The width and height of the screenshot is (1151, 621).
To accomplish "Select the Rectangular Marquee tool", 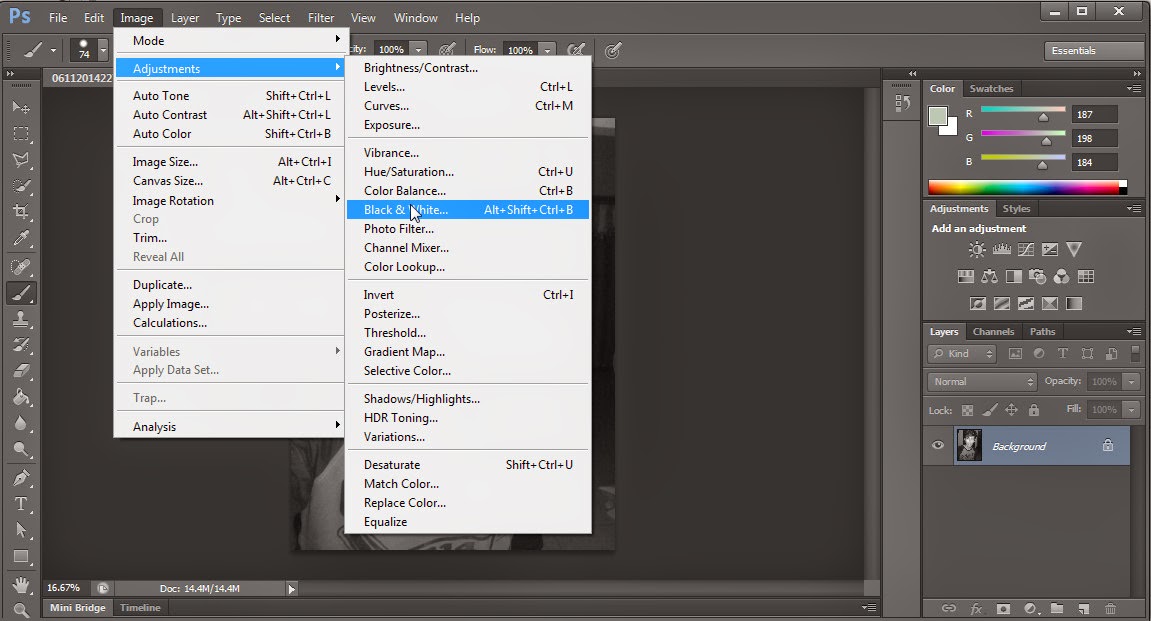I will coord(21,134).
